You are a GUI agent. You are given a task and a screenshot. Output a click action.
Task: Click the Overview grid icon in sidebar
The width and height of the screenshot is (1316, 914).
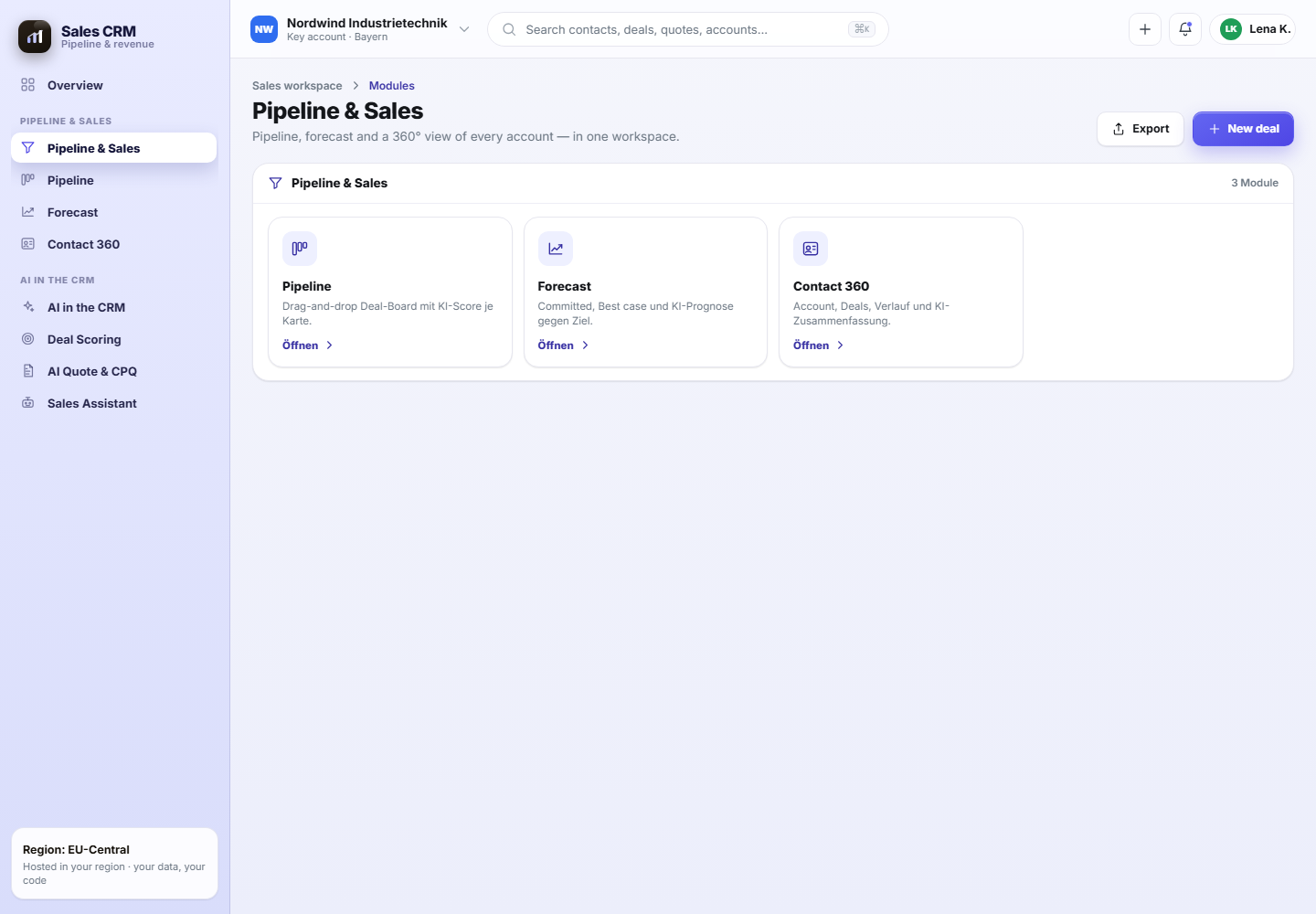(x=28, y=85)
